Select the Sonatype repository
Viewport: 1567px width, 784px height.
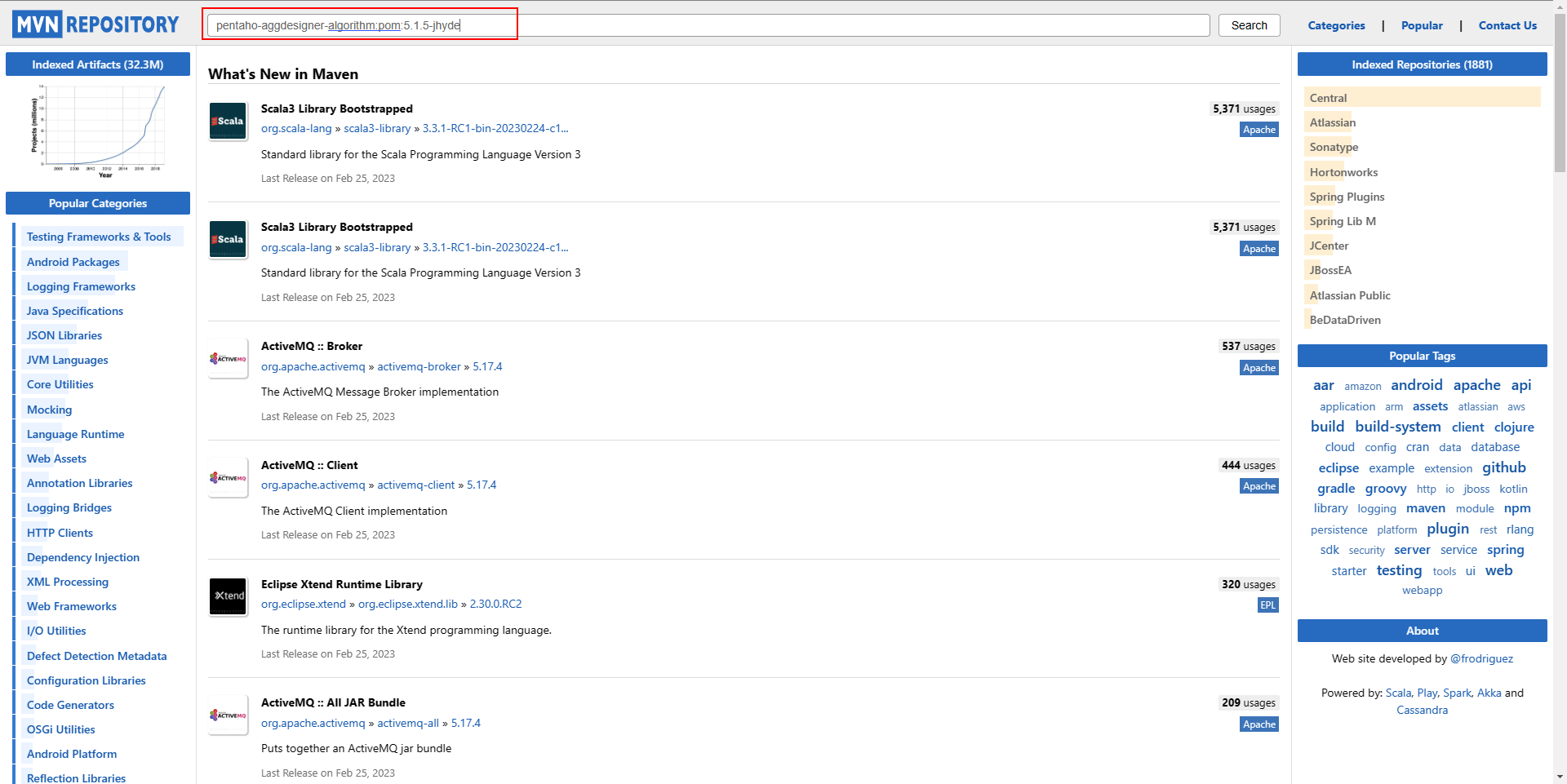tap(1334, 147)
